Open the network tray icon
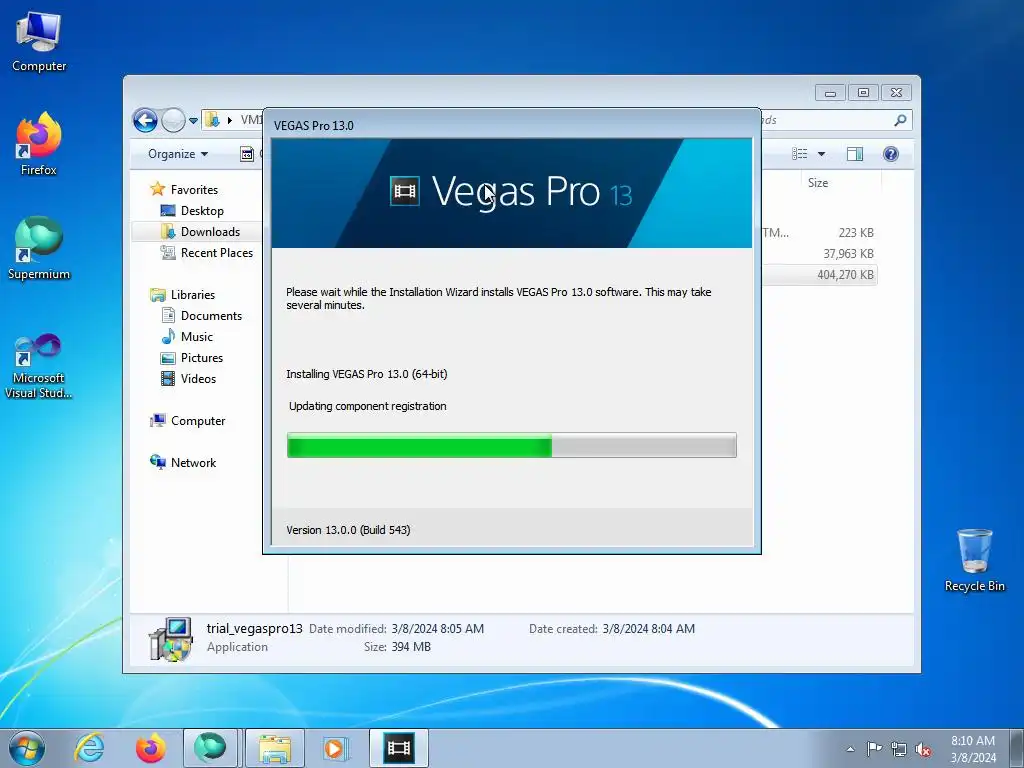Viewport: 1024px width, 768px height. 899,749
